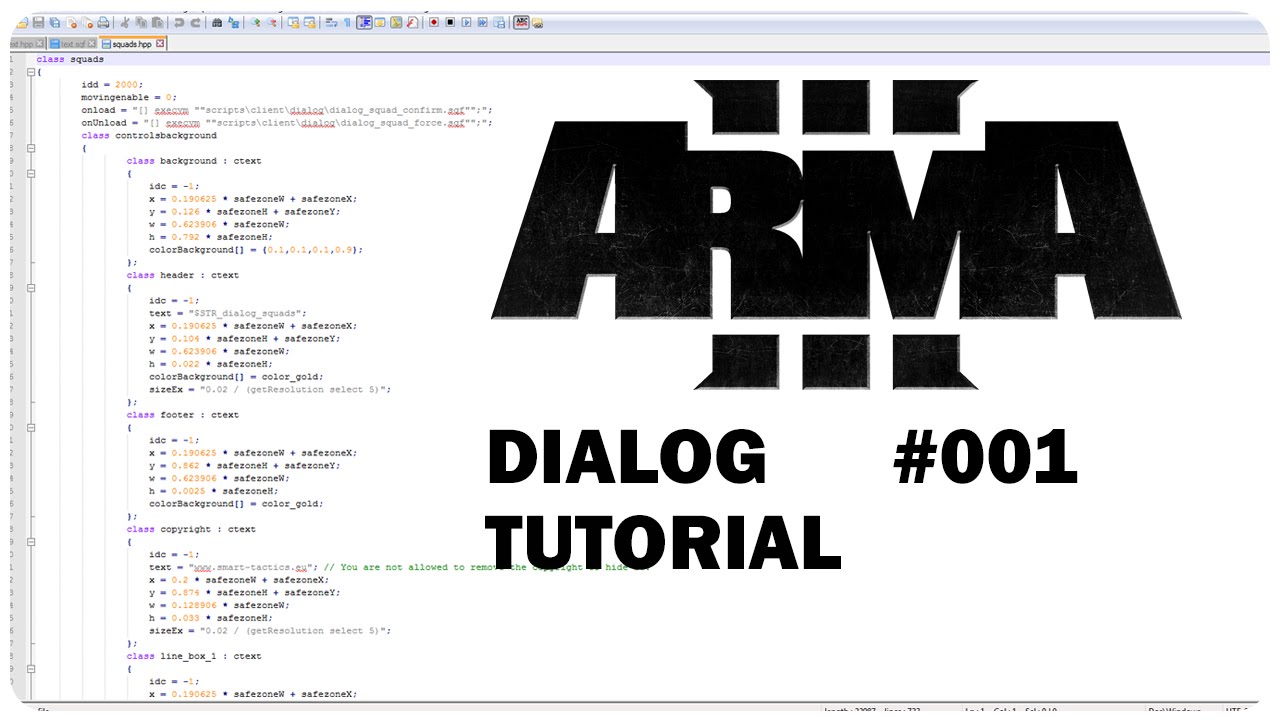1280x720 pixels.
Task: Click 'class line_box_1 : ctext'
Action: [194, 656]
